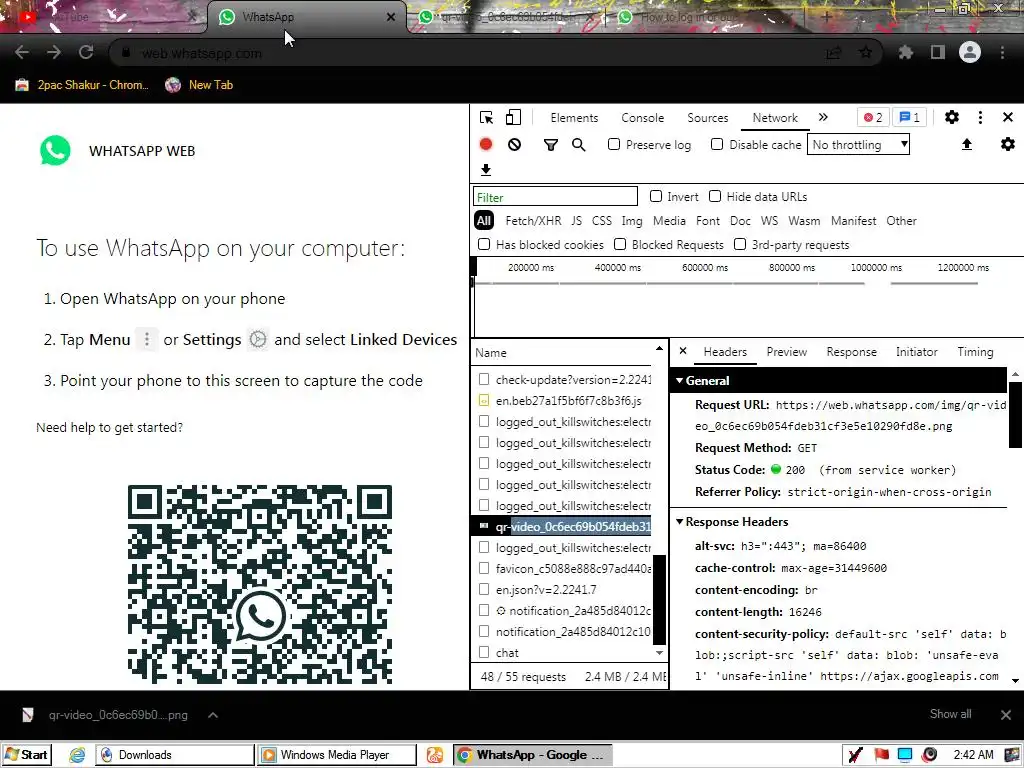The width and height of the screenshot is (1024, 768).
Task: Collapse the General section triangle
Action: click(679, 380)
